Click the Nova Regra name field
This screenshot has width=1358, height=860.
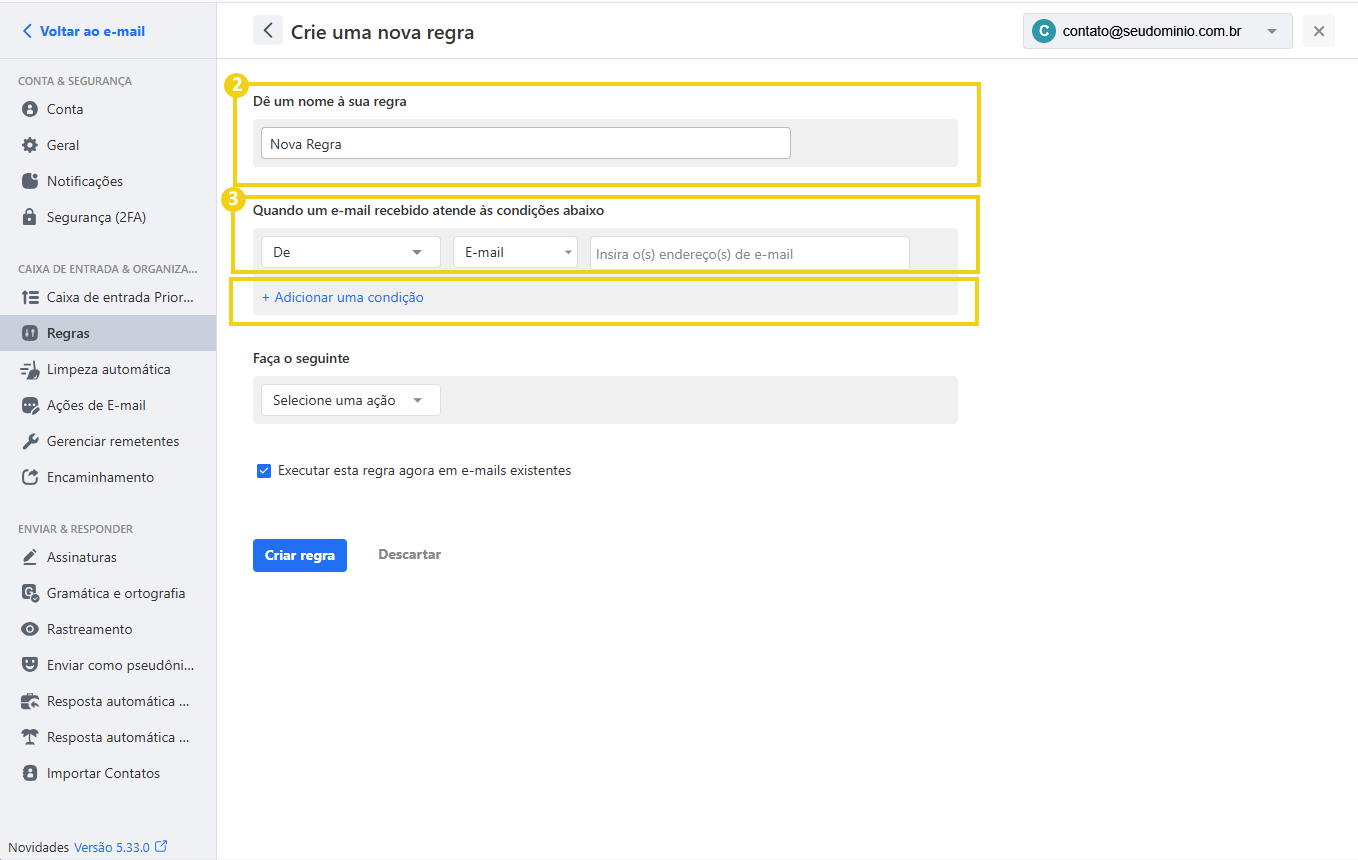tap(525, 143)
